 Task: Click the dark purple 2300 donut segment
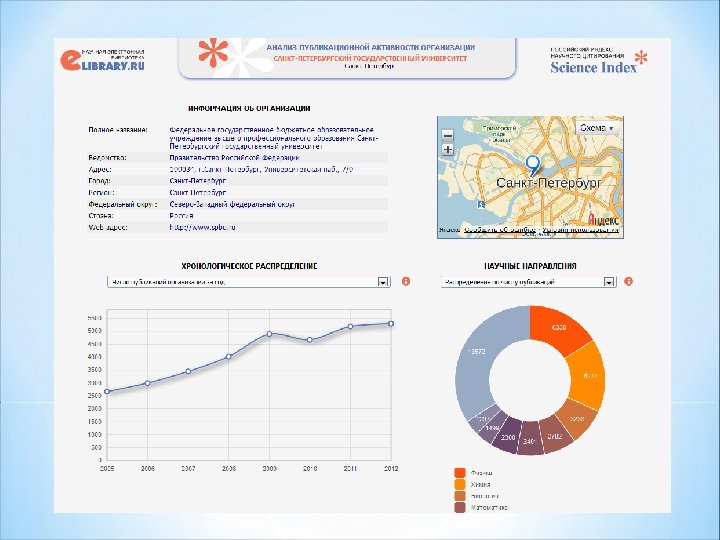[507, 437]
